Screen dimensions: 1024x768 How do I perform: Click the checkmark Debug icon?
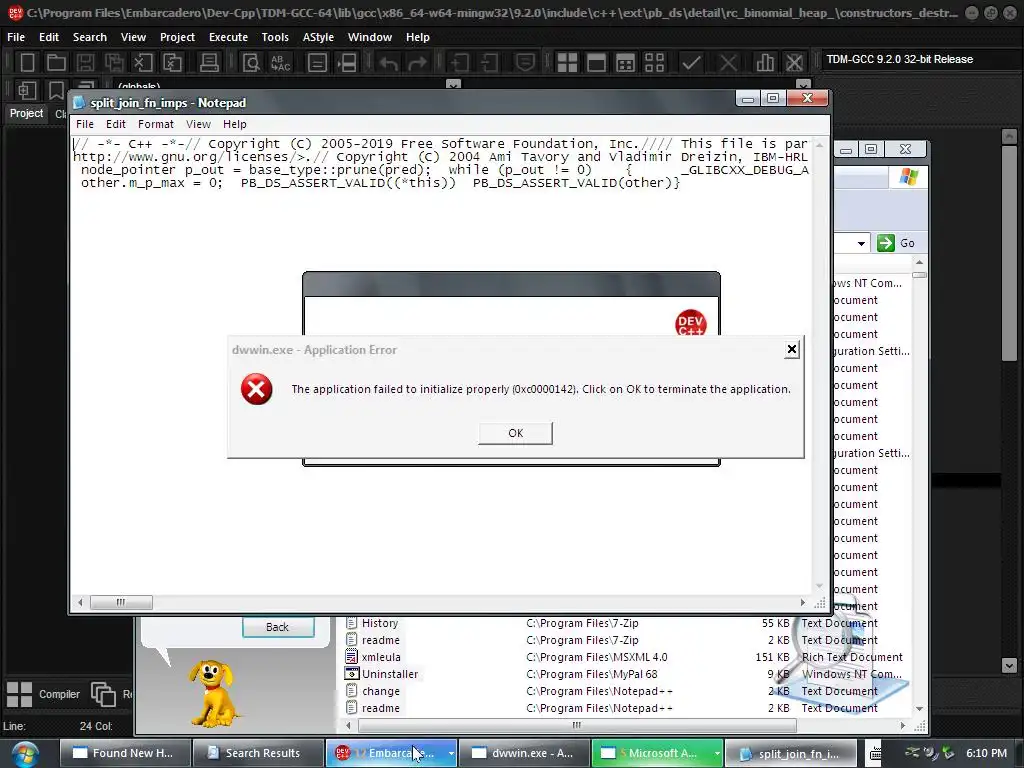click(x=691, y=63)
